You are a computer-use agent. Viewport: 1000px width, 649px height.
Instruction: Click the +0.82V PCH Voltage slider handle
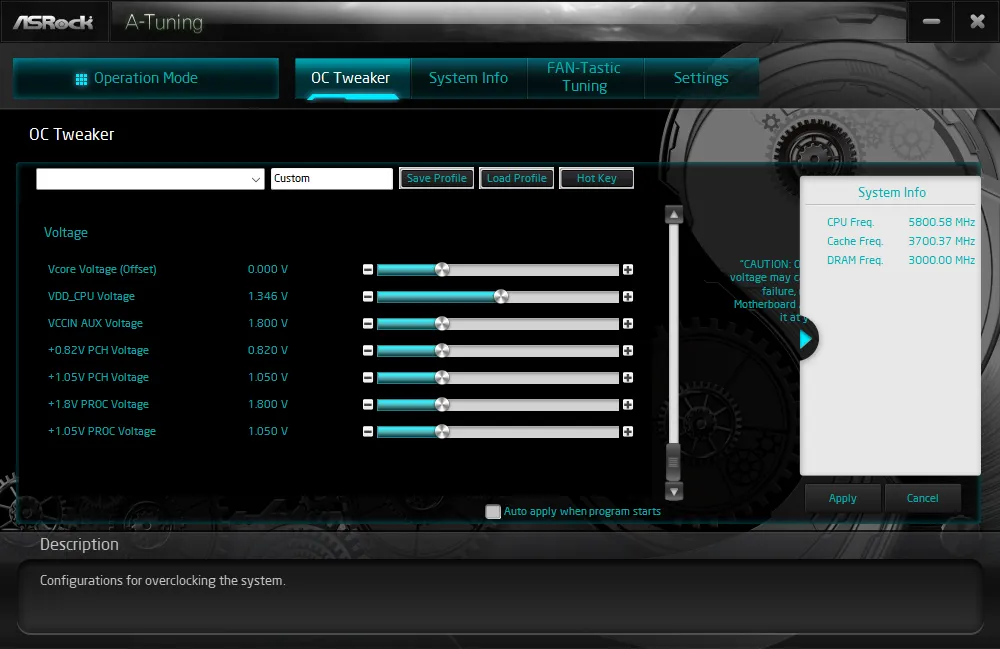(442, 351)
